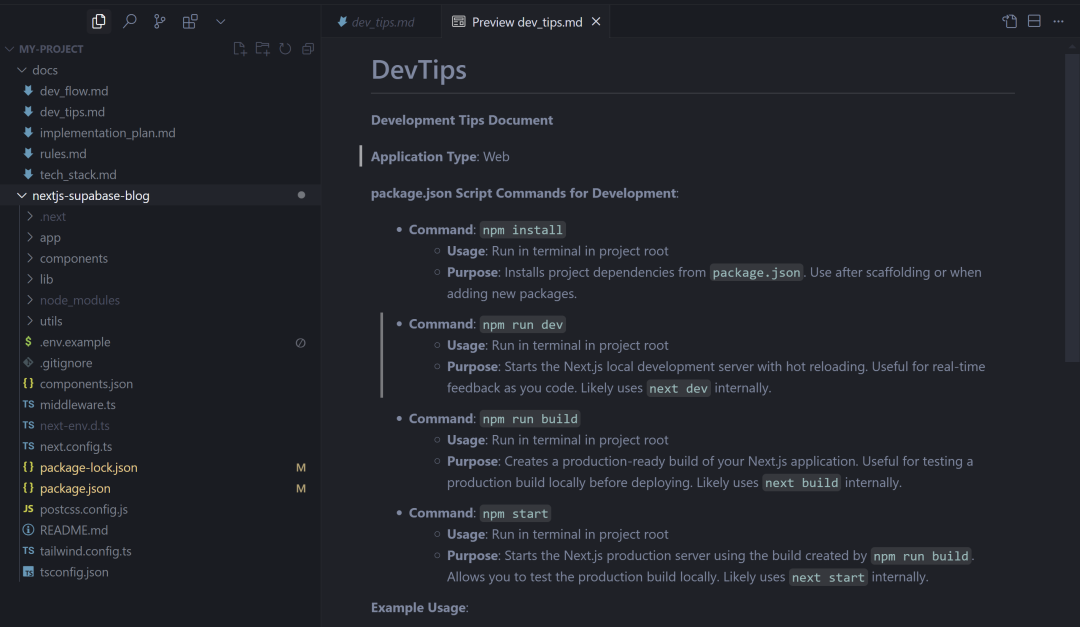Click the DevTips heading in preview

[419, 70]
